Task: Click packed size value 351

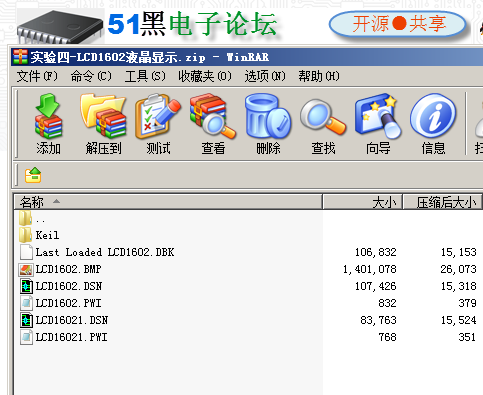Action: [x=467, y=337]
